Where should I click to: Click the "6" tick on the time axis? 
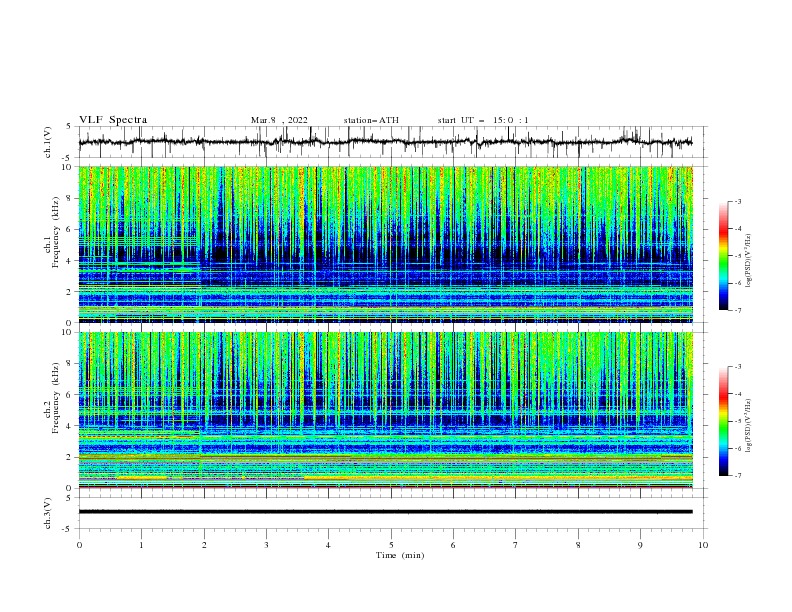453,545
